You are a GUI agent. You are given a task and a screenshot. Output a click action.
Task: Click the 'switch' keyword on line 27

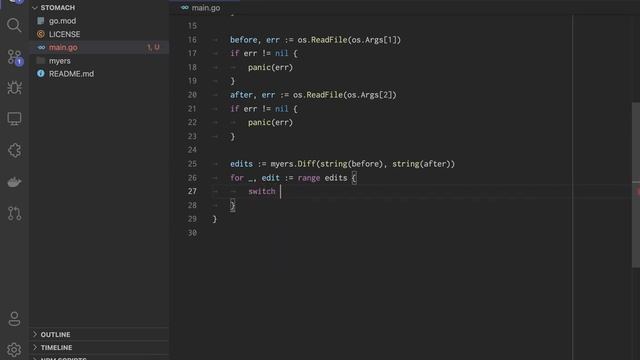(x=262, y=191)
